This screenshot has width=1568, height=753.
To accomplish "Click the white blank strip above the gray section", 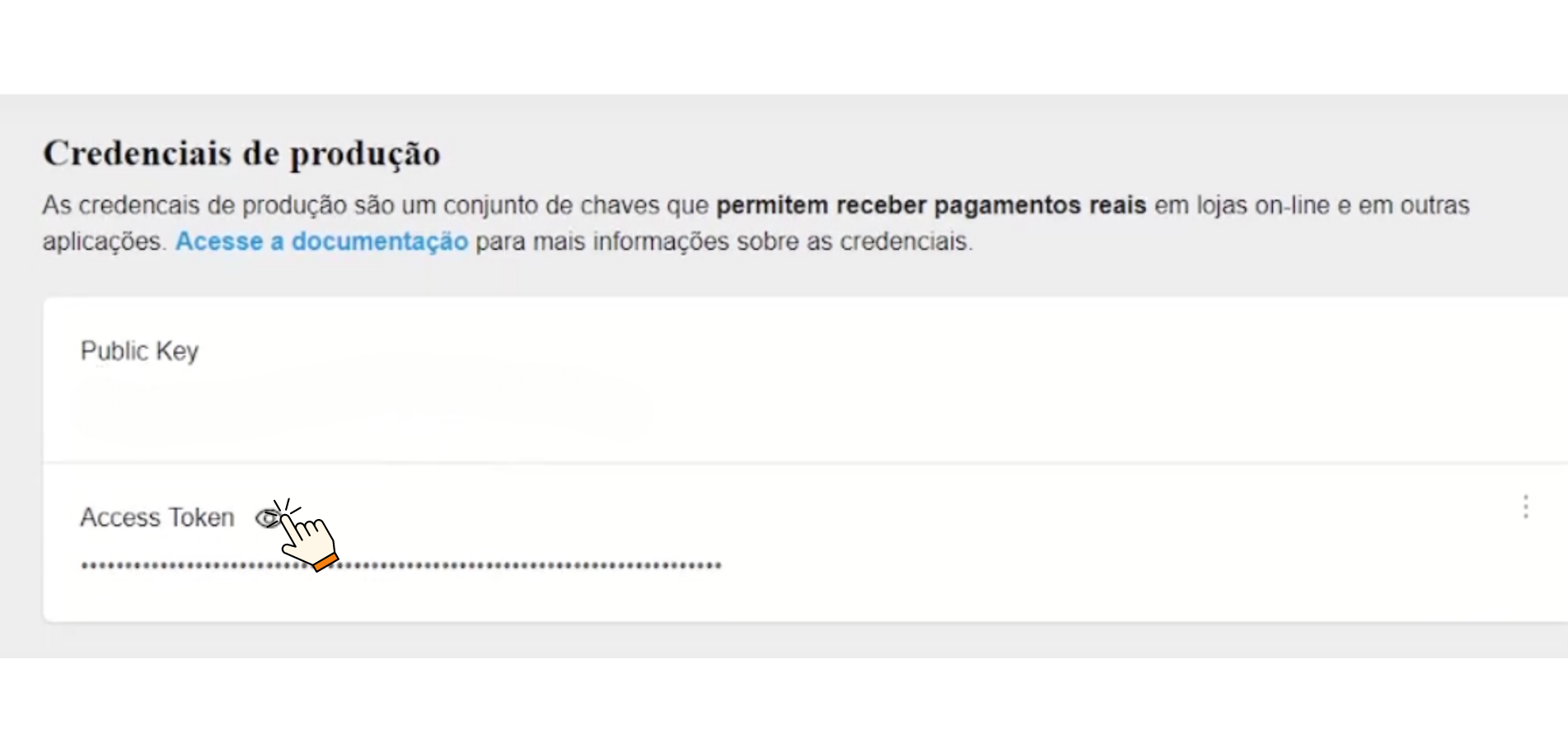I will [x=783, y=46].
